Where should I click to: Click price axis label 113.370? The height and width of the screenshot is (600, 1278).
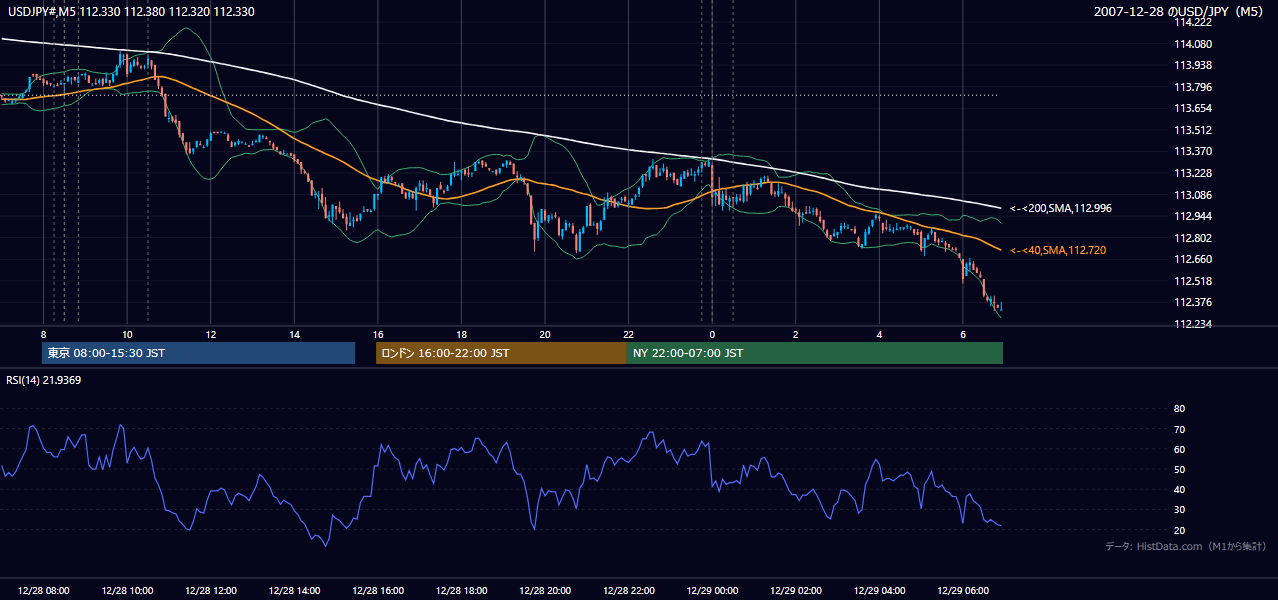[x=1193, y=151]
